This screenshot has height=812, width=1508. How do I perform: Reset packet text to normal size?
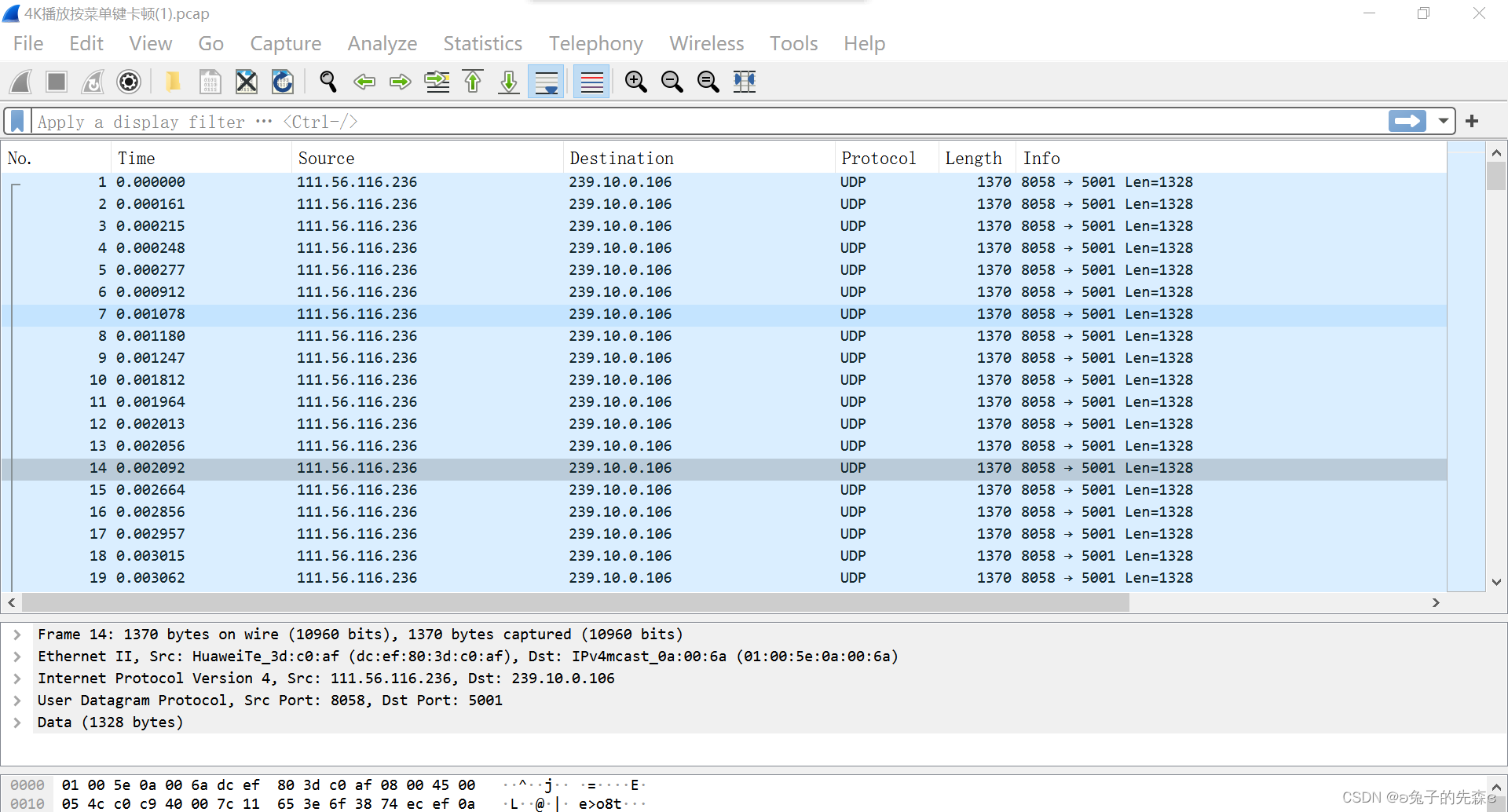(x=708, y=82)
